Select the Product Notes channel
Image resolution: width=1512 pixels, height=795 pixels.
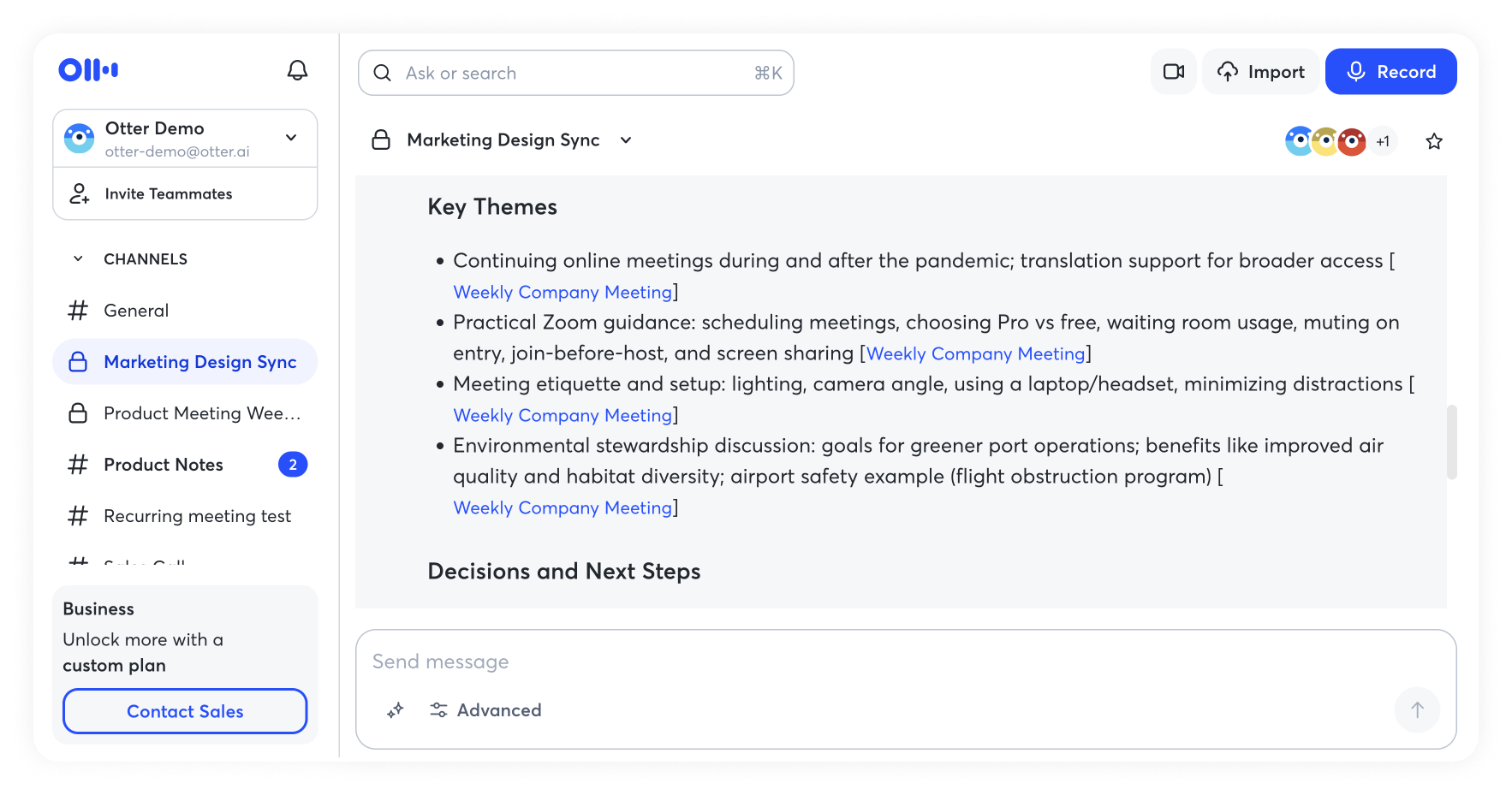tap(164, 465)
